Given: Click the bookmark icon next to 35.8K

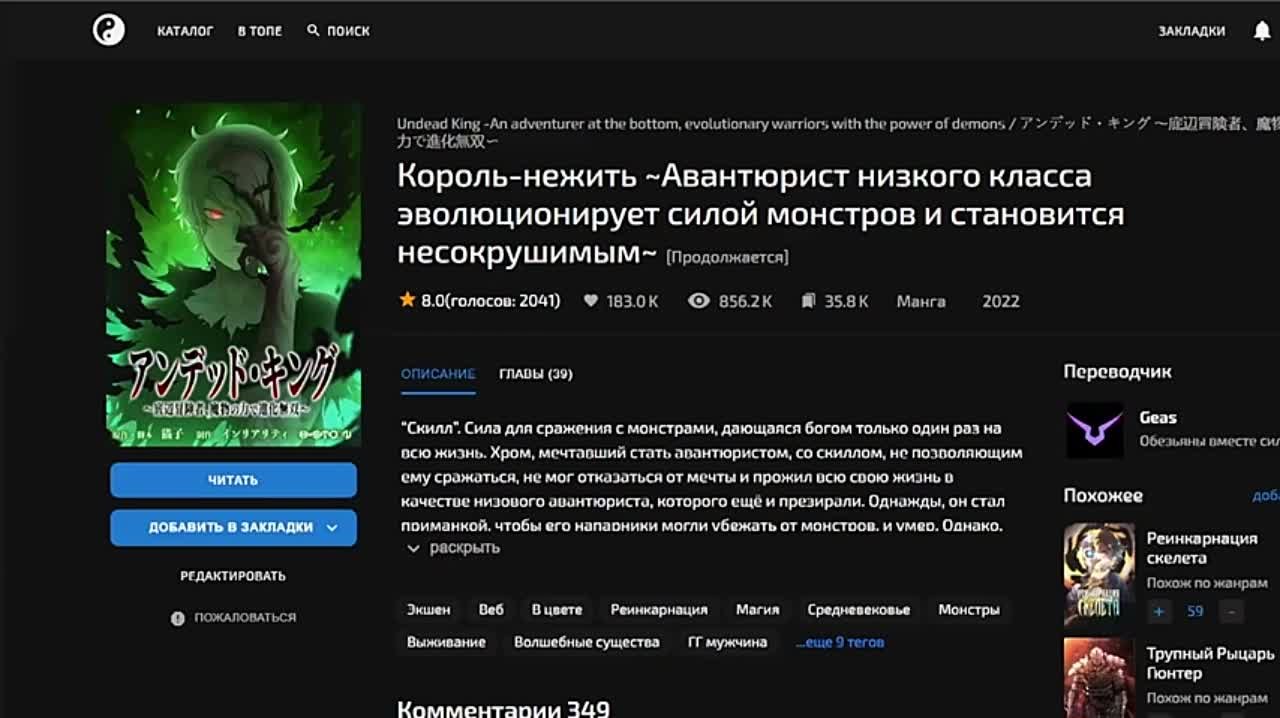Looking at the screenshot, I should pyautogui.click(x=808, y=301).
